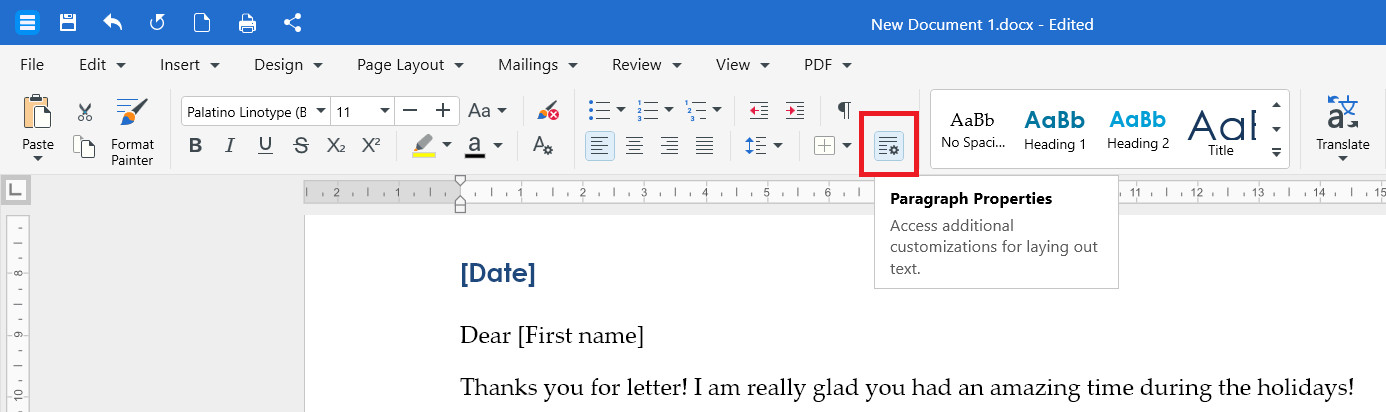Open the Review menu
The height and width of the screenshot is (412, 1386).
point(647,64)
